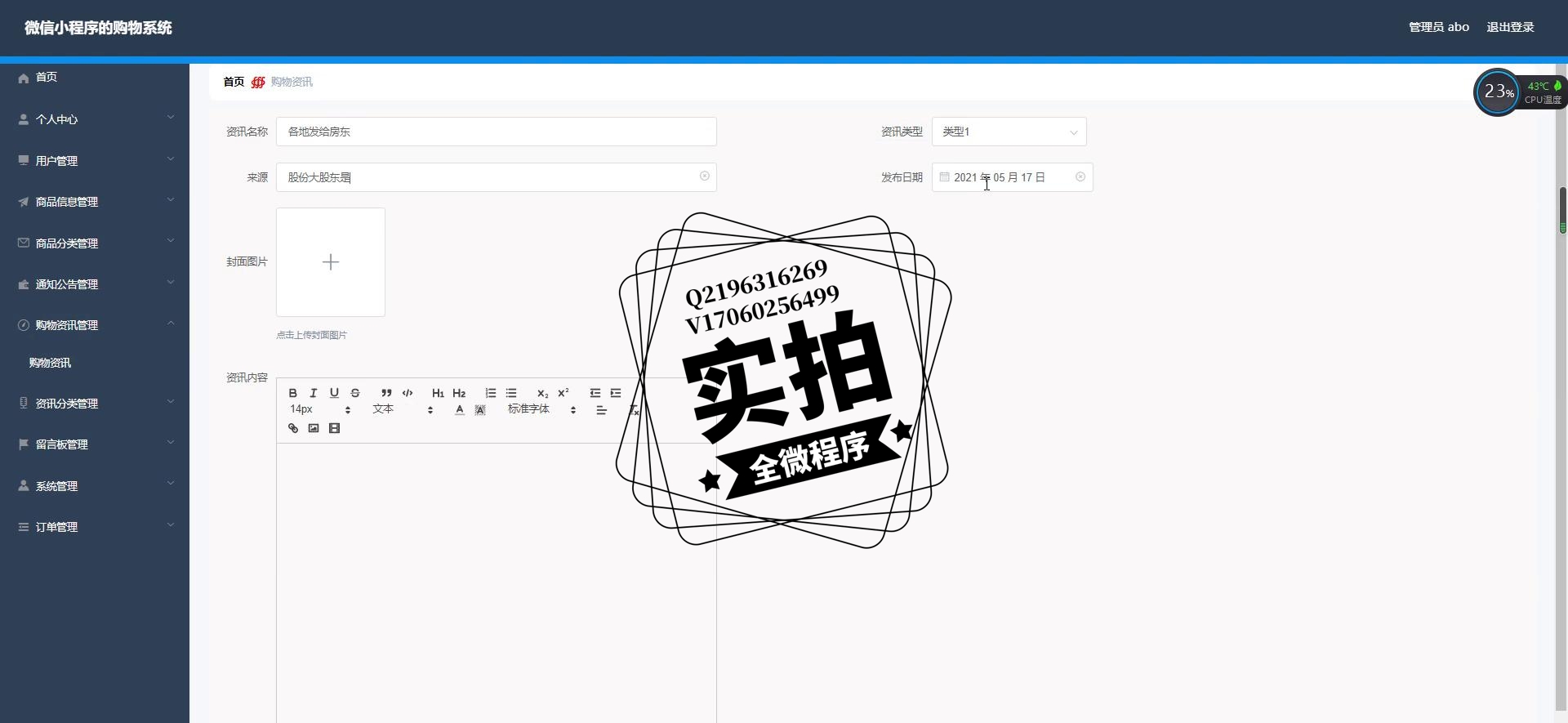Viewport: 1568px width, 723px height.
Task: Apply Heading 1 style
Action: pos(438,393)
